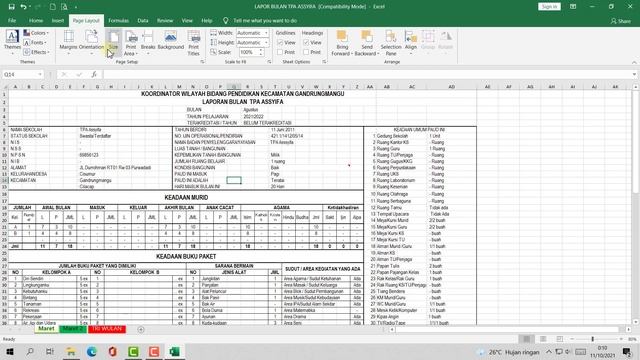Open the paper Size menu
Viewport: 640px width, 360px height.
tap(113, 42)
